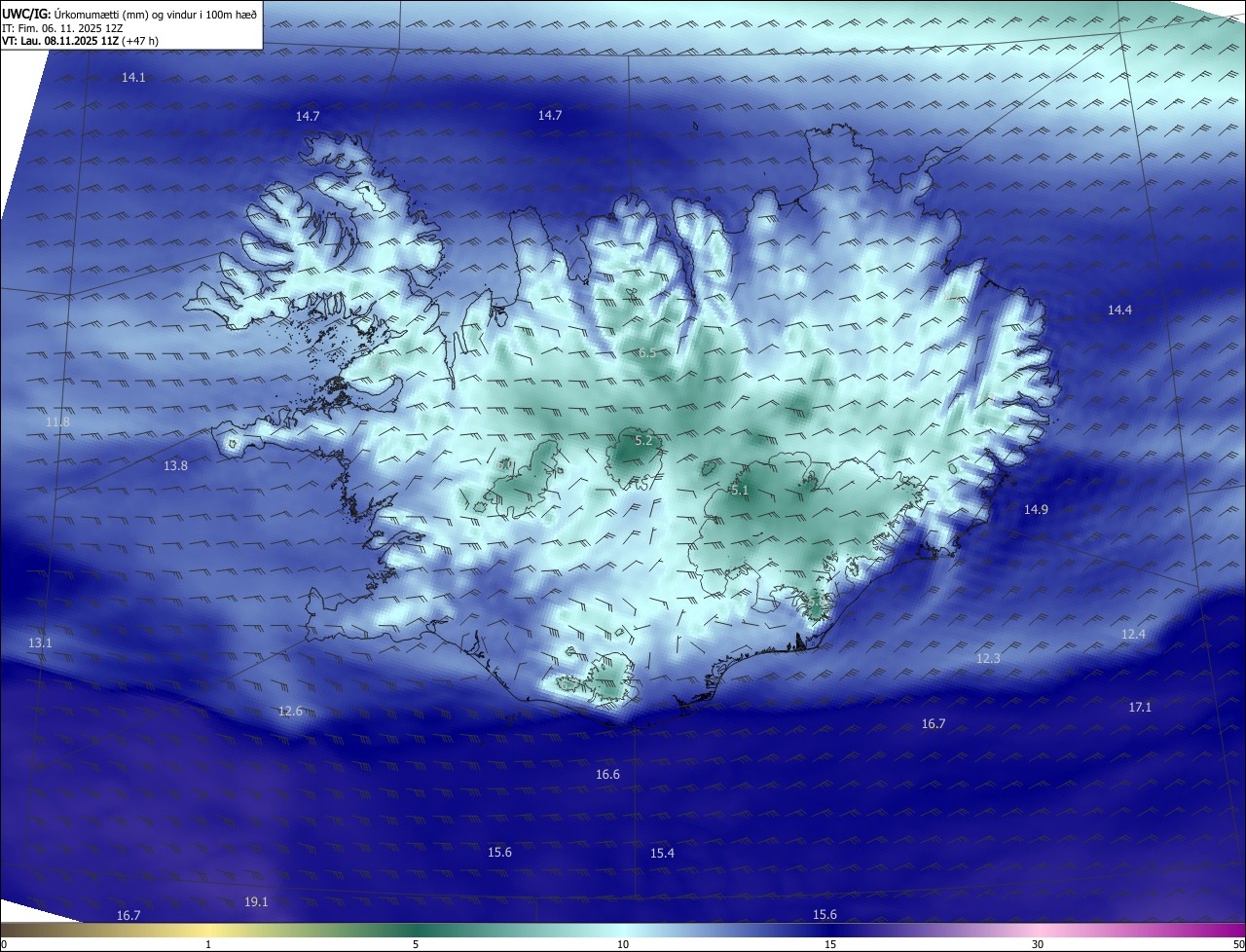Click the 16.6 value label
This screenshot has height=952, width=1246.
(x=607, y=774)
